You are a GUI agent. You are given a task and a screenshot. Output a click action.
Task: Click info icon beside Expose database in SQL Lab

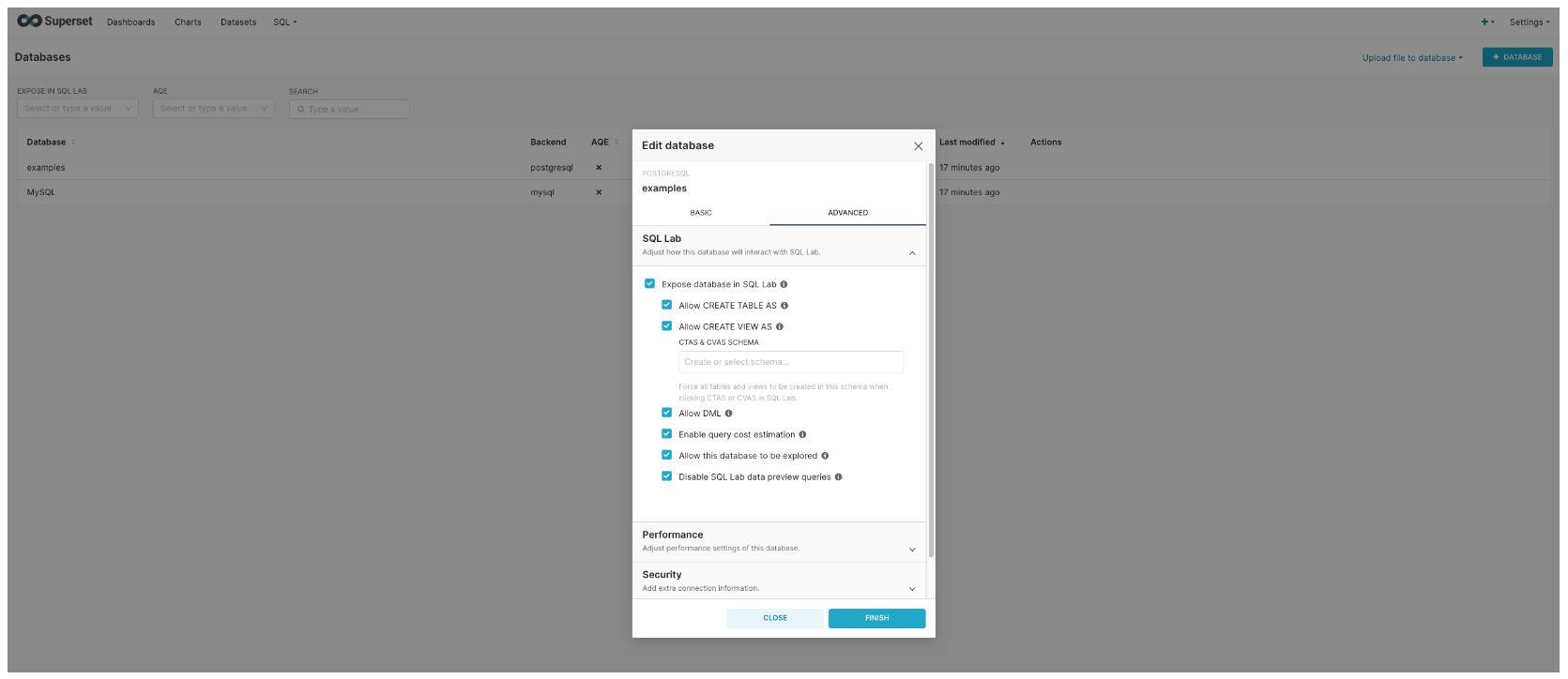coord(784,284)
